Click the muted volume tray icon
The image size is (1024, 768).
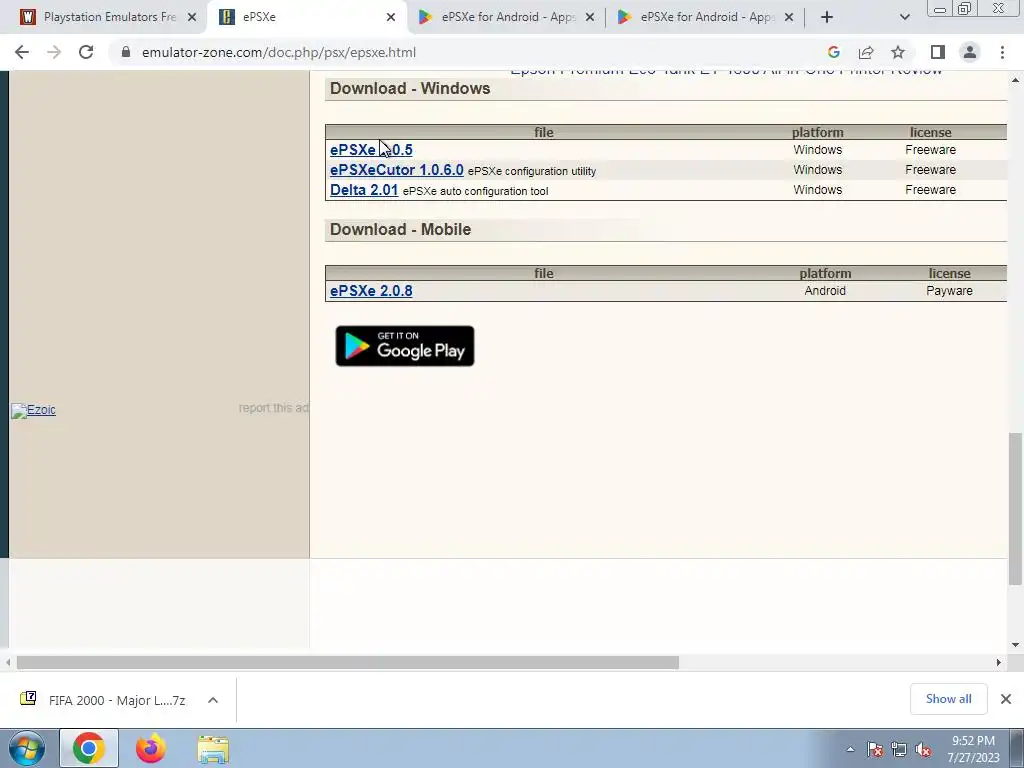point(923,750)
